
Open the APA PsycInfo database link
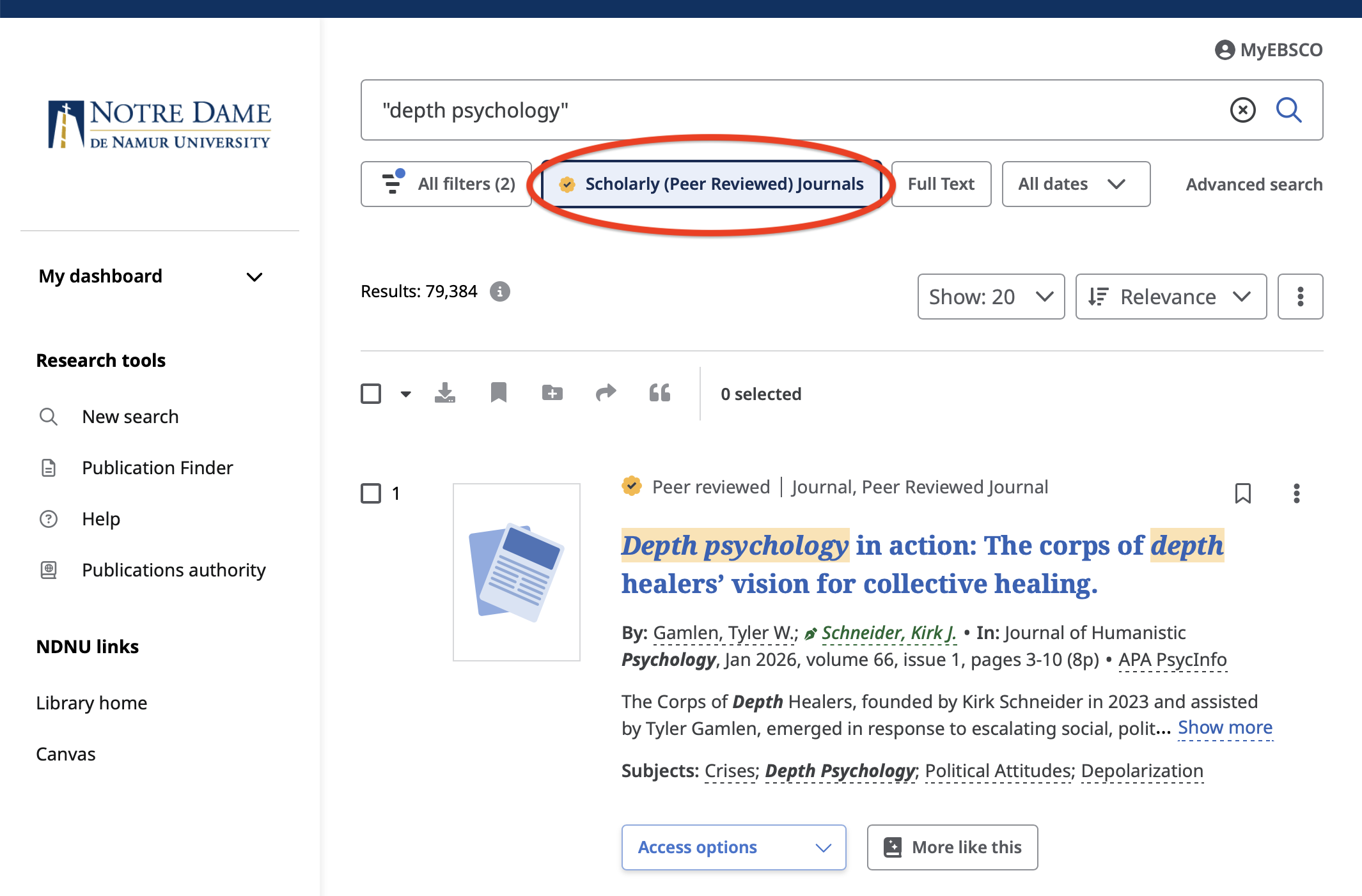pos(1173,660)
